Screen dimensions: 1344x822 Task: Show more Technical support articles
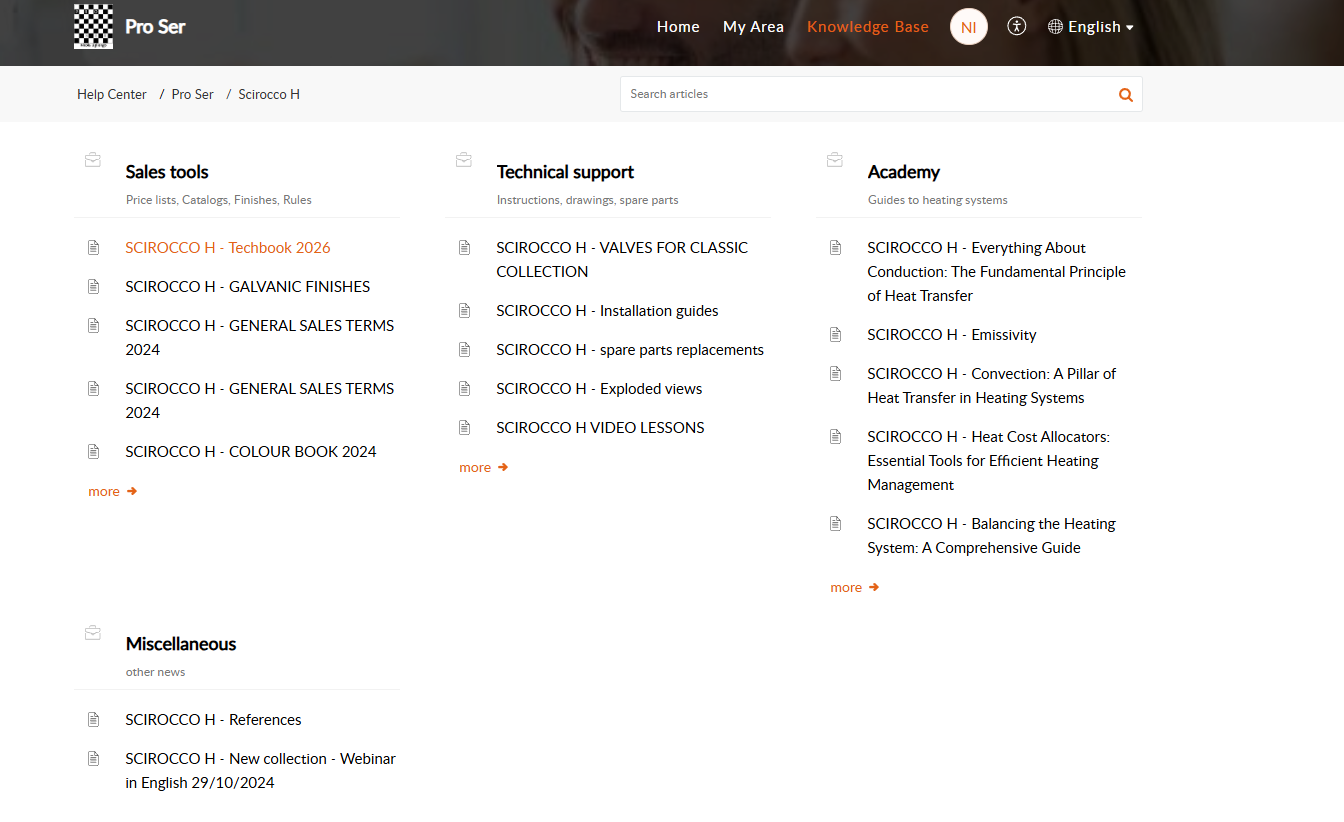pos(483,468)
